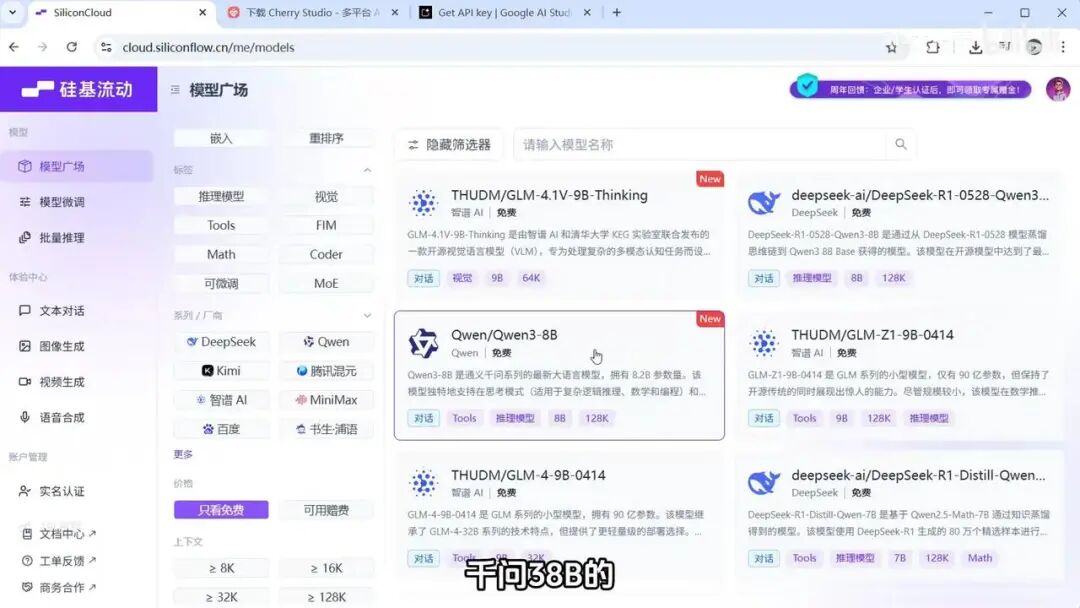Toggle the 重排序 filter

(326, 138)
